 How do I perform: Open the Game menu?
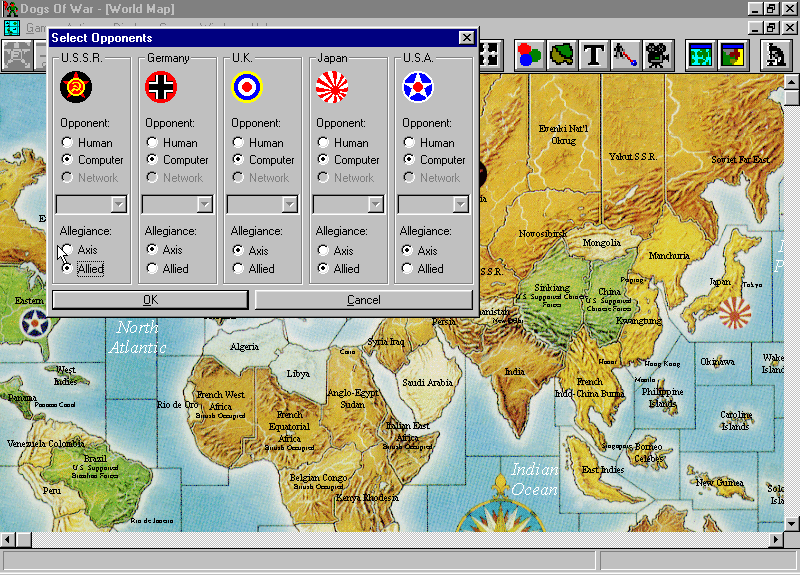tap(37, 27)
